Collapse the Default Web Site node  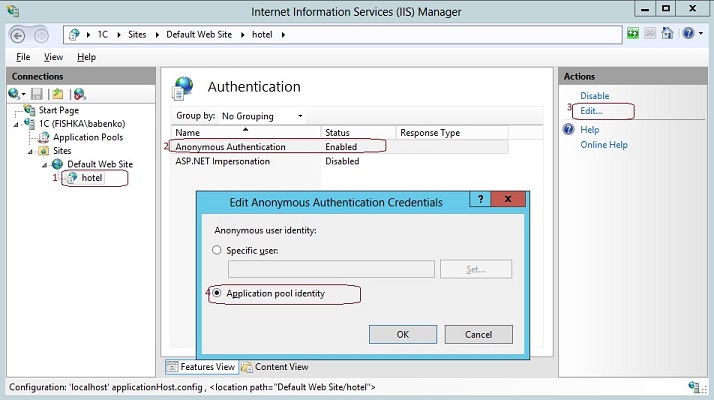[45, 165]
